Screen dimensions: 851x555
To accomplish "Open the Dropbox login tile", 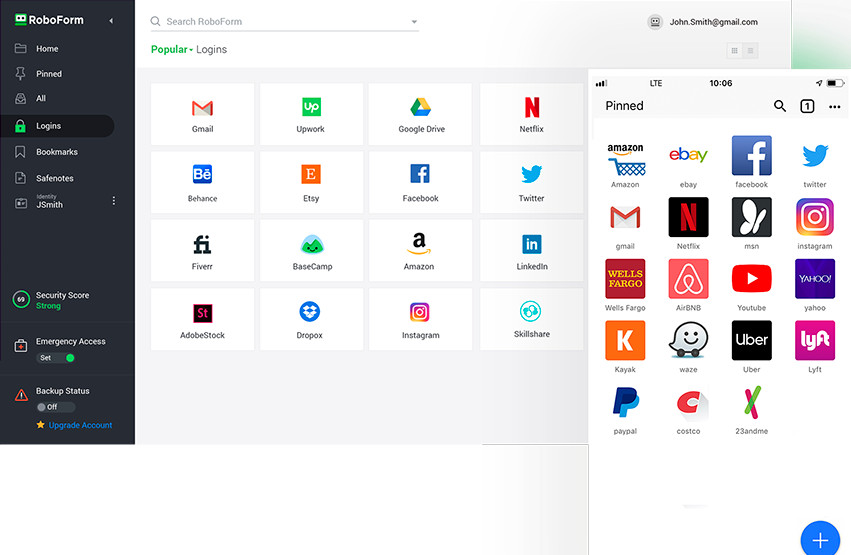I will click(x=310, y=319).
